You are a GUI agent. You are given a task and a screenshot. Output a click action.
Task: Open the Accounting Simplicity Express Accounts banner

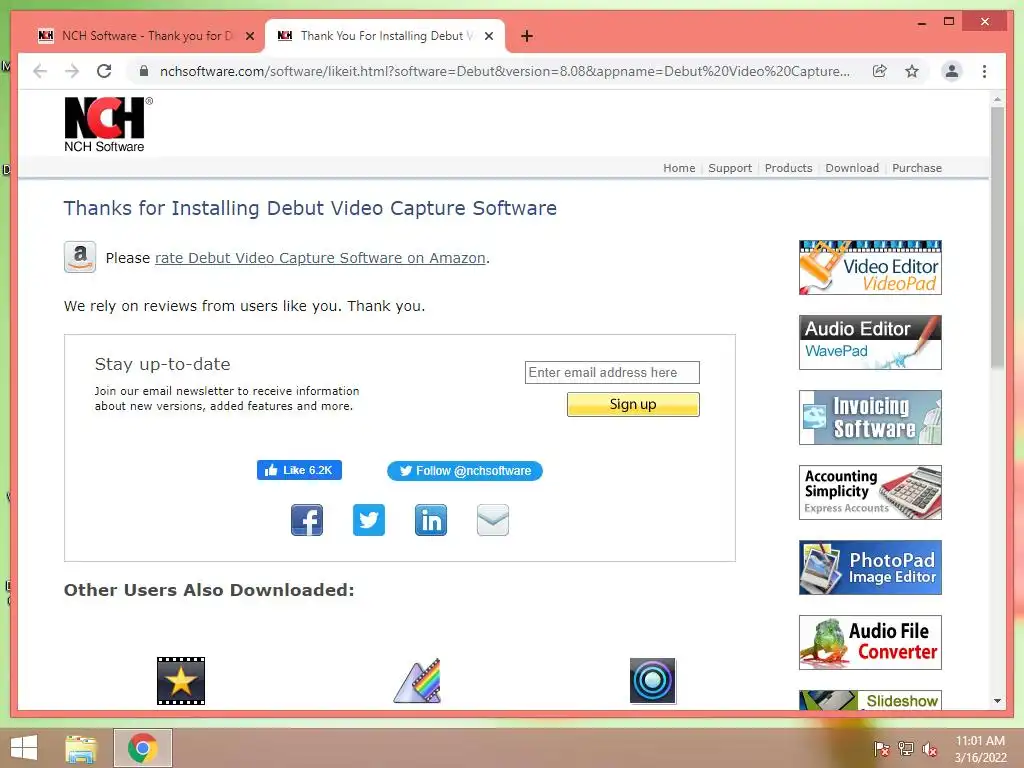pos(870,492)
